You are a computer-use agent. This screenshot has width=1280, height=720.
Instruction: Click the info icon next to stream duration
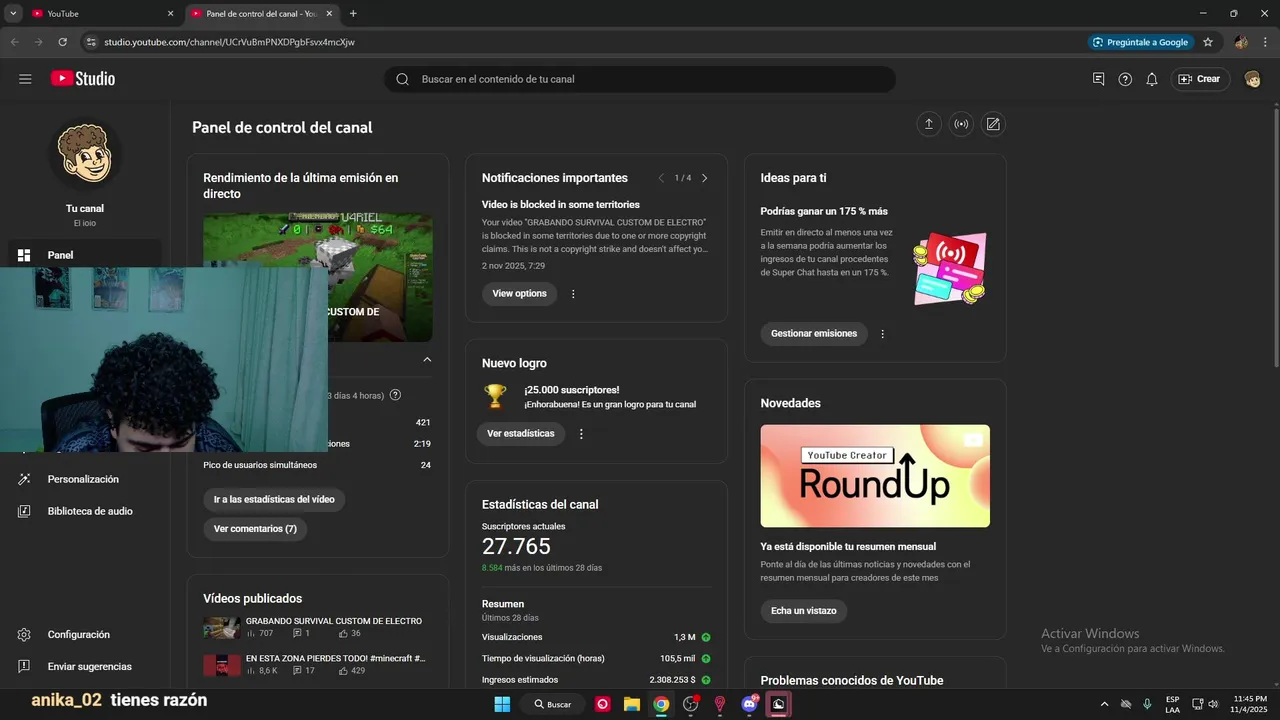coord(395,395)
